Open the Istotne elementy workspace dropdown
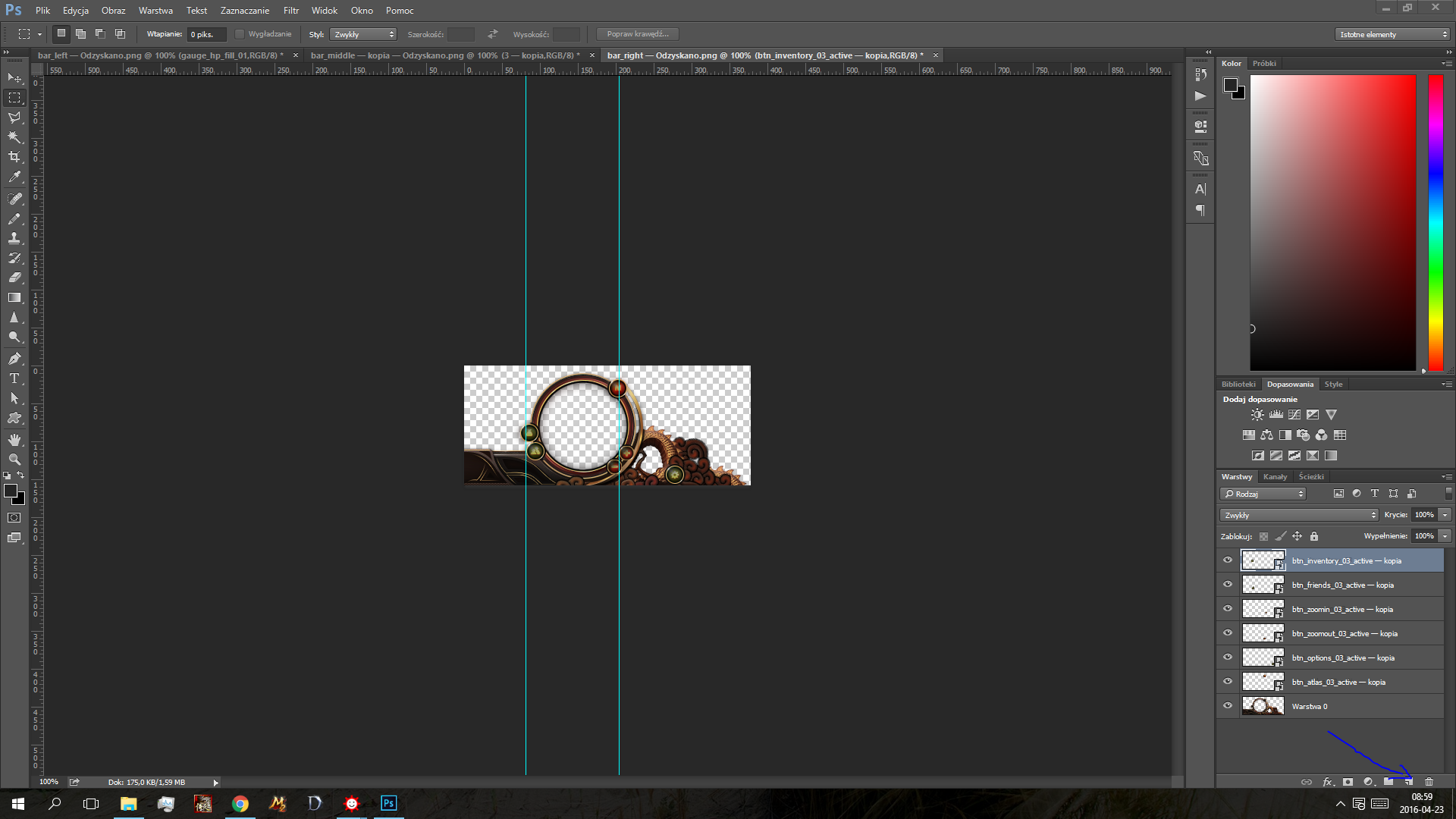This screenshot has width=1456, height=819. (x=1392, y=34)
